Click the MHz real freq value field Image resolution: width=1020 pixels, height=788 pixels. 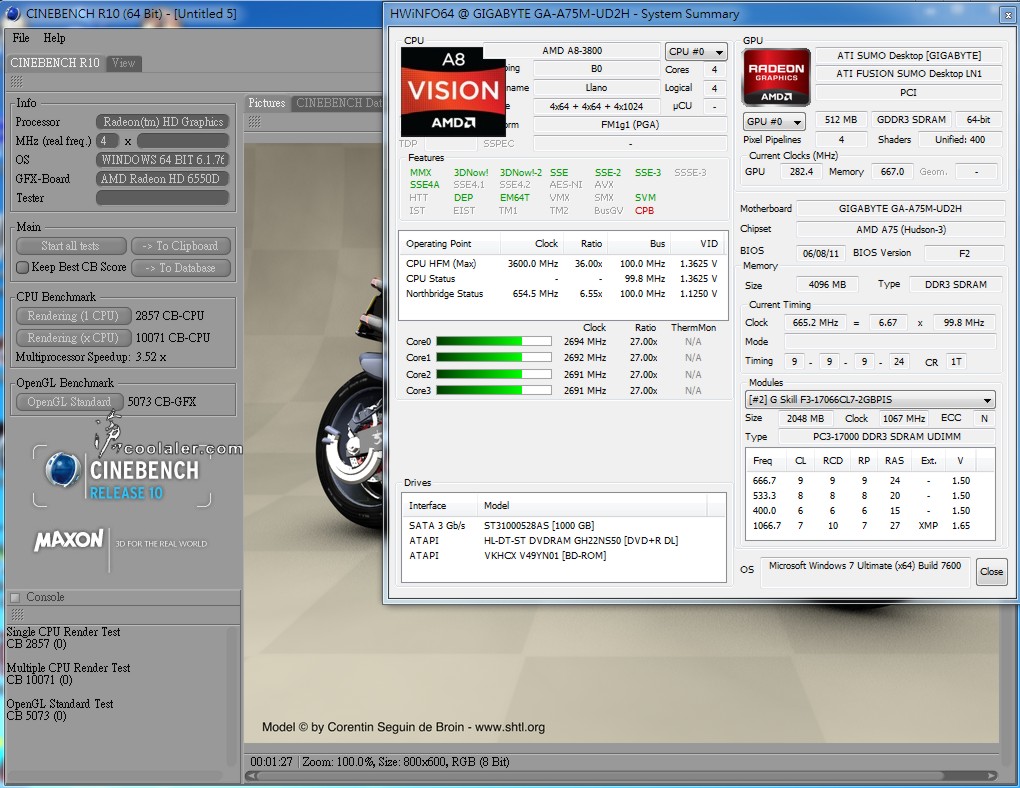[107, 141]
